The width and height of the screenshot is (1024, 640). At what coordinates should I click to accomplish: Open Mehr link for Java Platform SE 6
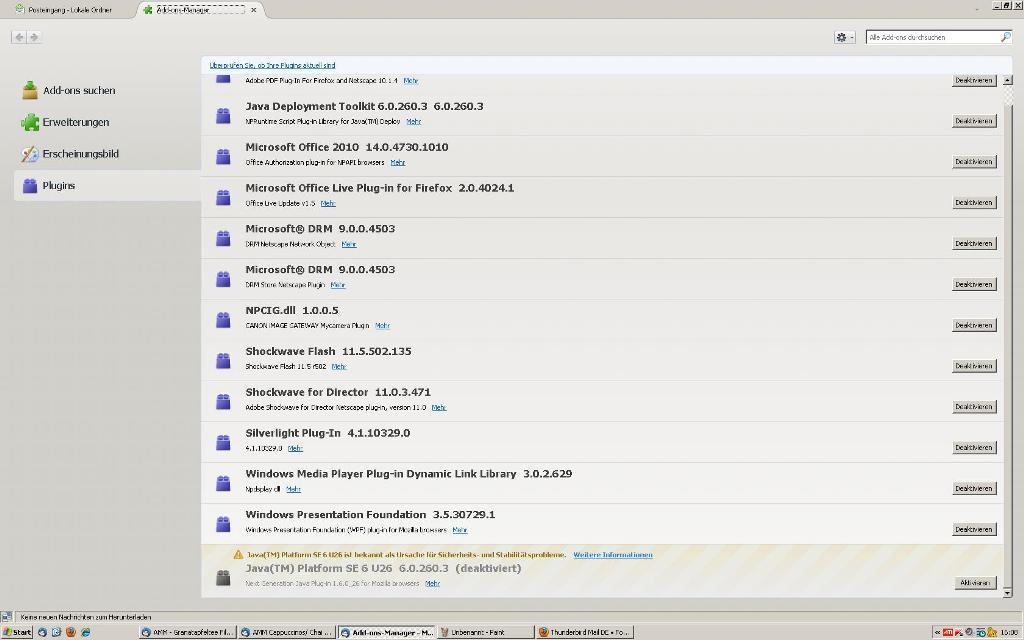click(432, 583)
